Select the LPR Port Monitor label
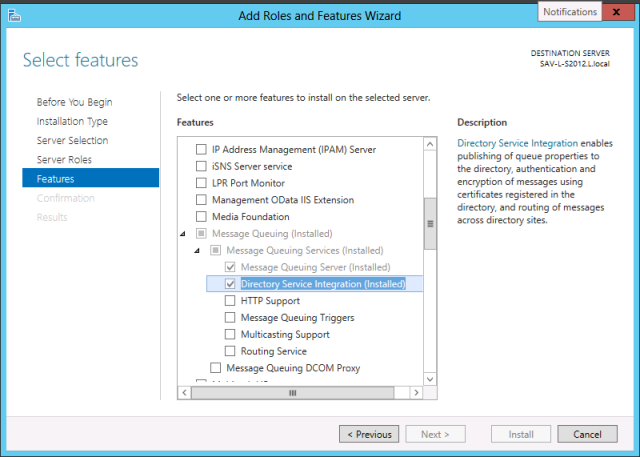This screenshot has width=640, height=457. coord(248,183)
